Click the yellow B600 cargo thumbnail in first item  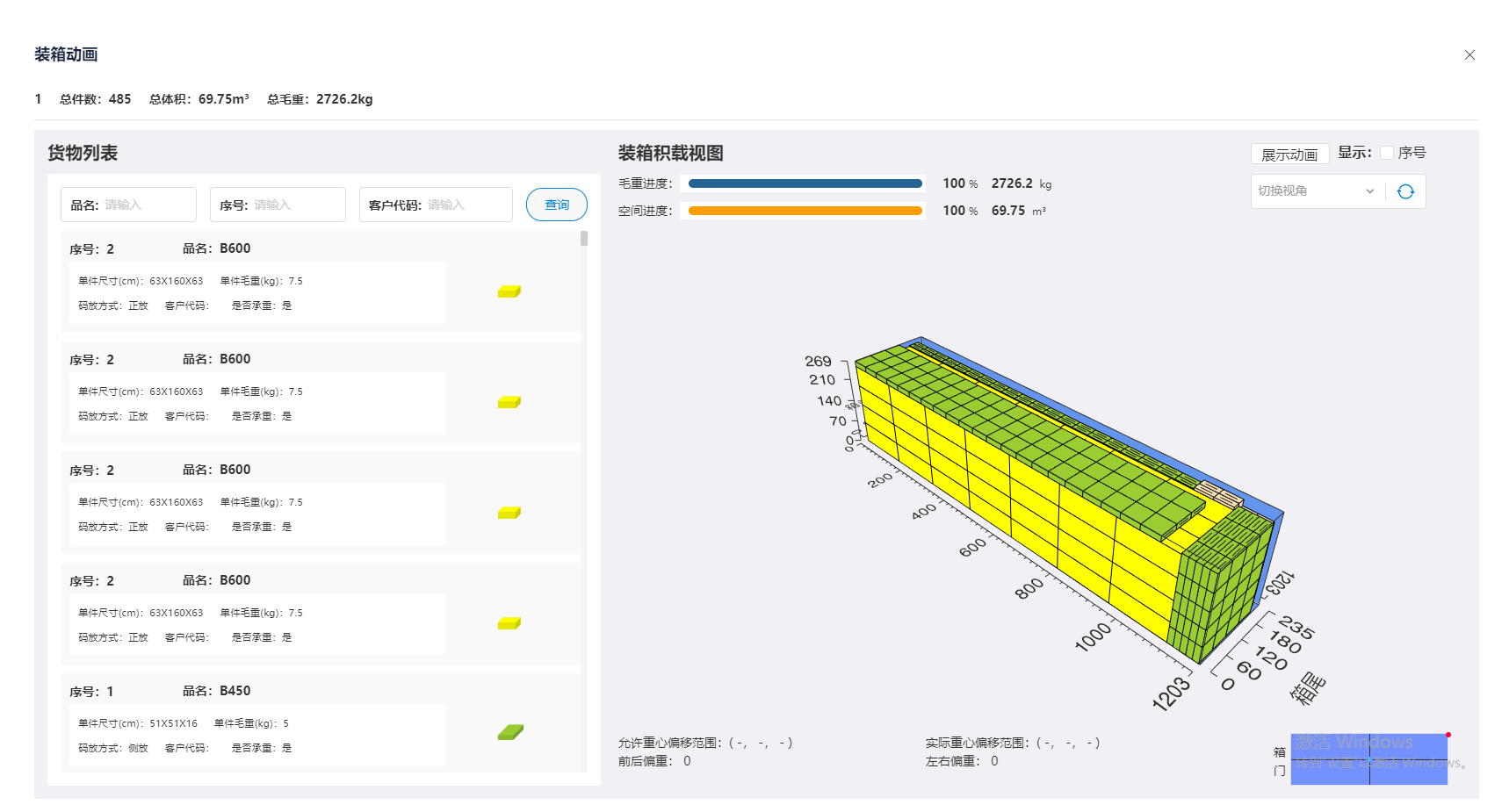pyautogui.click(x=509, y=291)
